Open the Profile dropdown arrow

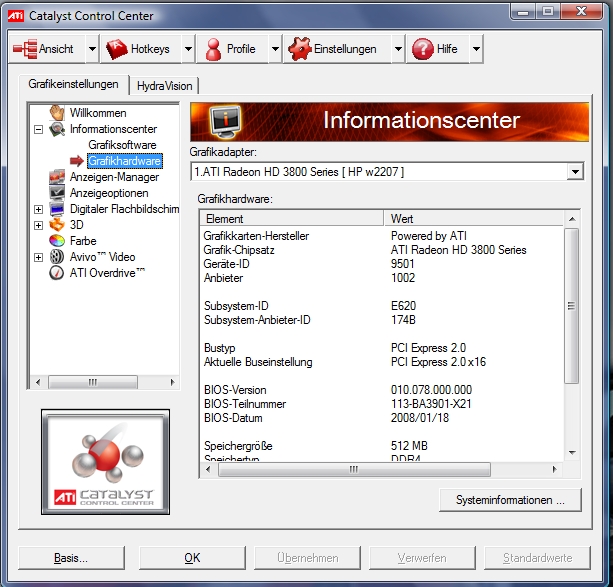click(276, 49)
